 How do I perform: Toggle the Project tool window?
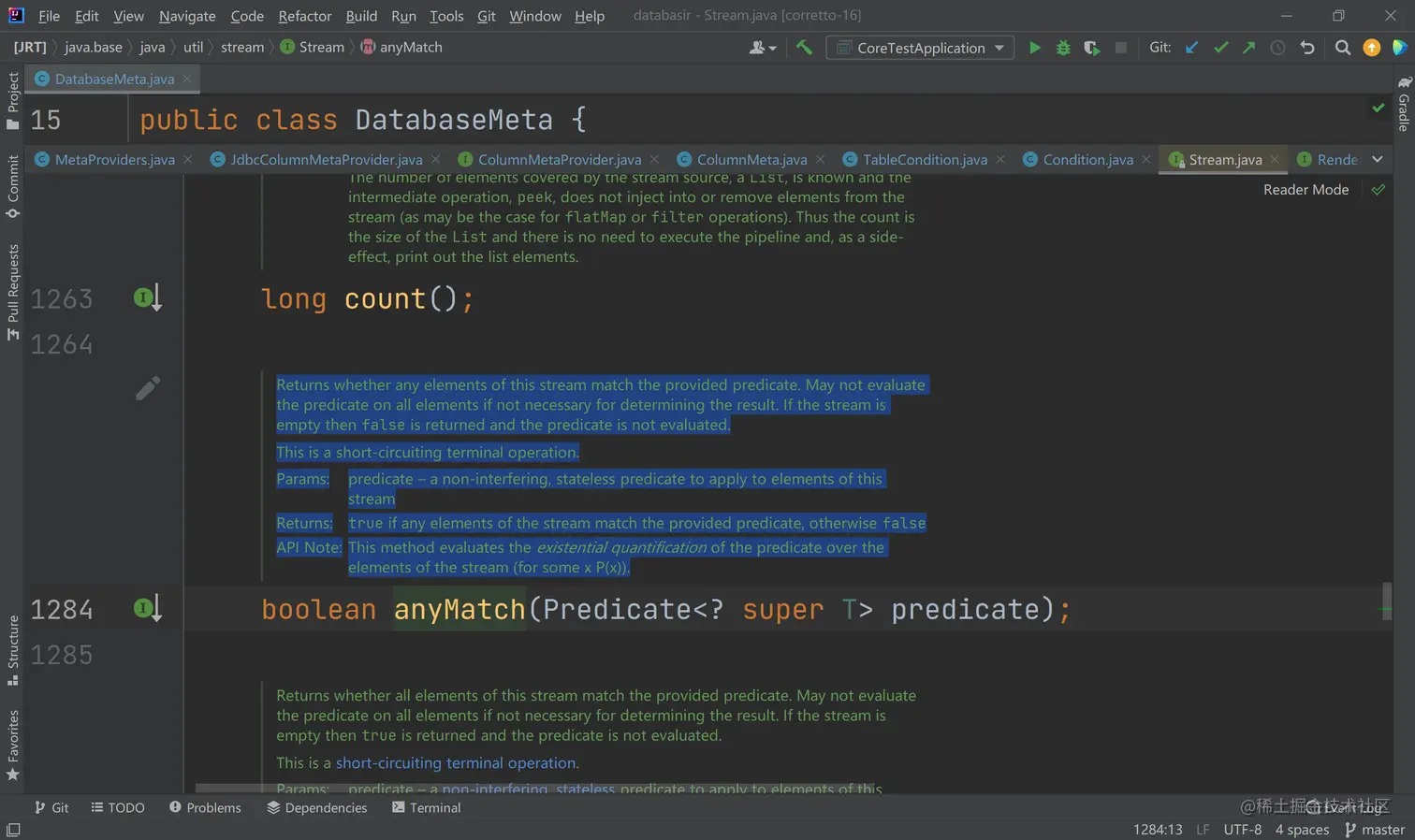(x=13, y=101)
